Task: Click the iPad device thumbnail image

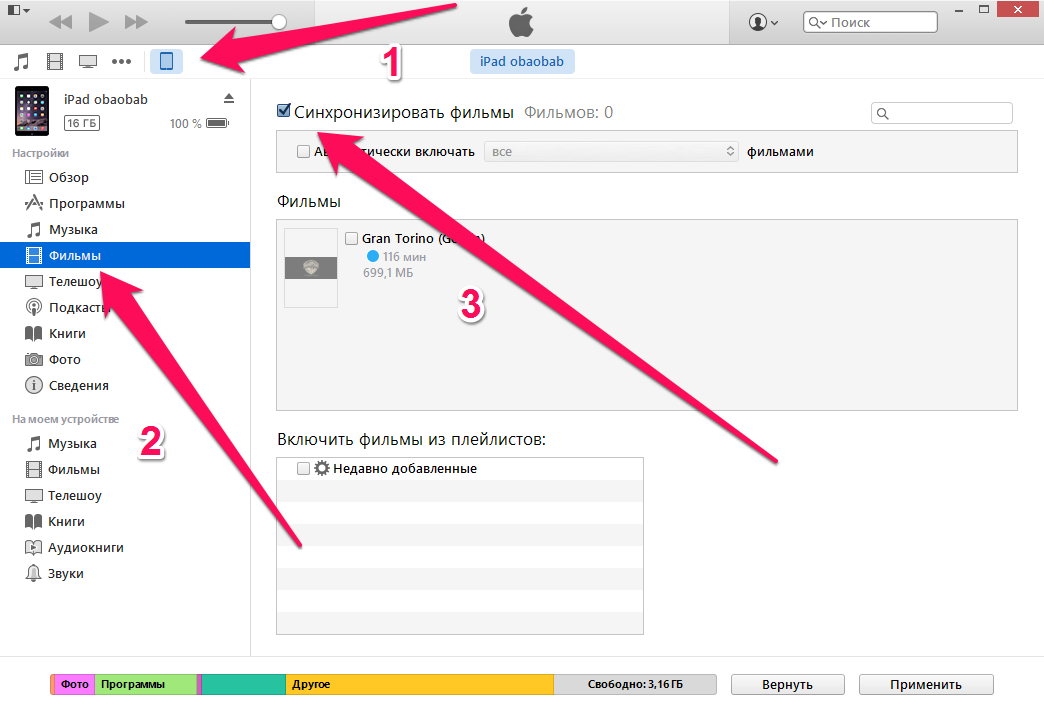Action: click(32, 111)
